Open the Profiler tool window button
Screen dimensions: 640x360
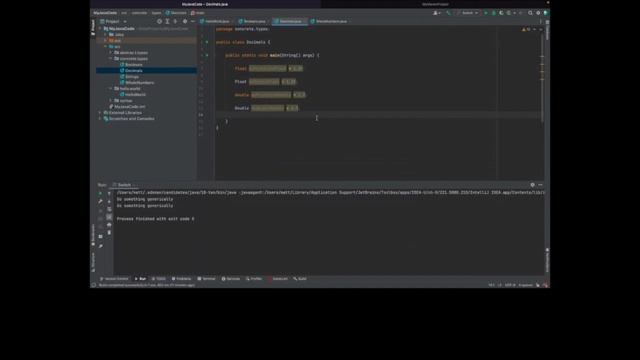click(254, 279)
